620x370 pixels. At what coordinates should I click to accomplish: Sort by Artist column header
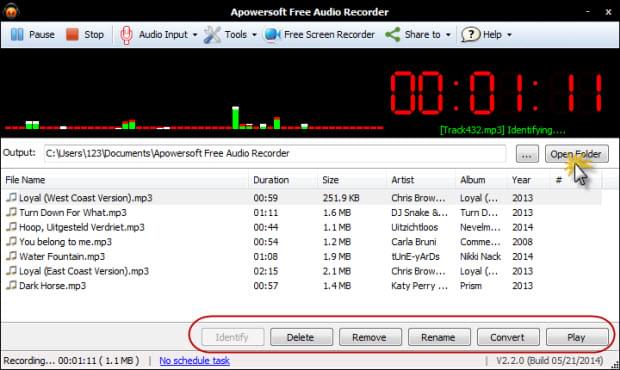click(421, 180)
